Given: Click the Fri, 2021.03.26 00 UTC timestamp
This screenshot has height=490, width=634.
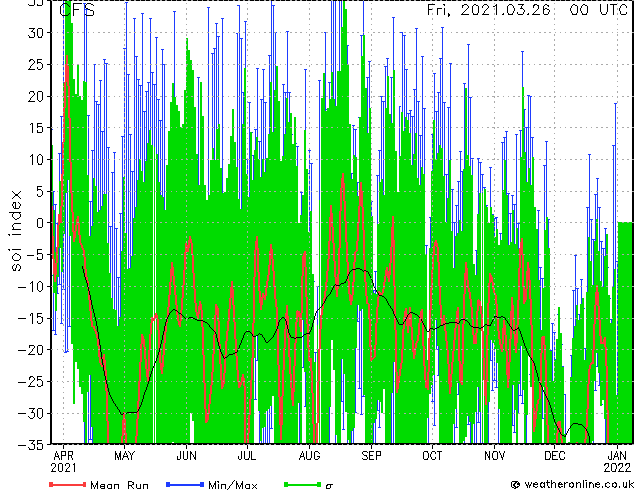Looking at the screenshot, I should pyautogui.click(x=527, y=10).
